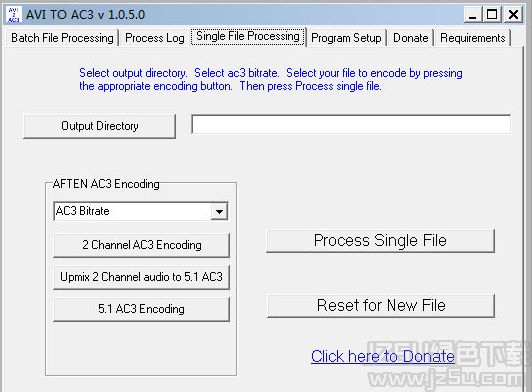Open the Process Log tab
532x392 pixels.
(155, 38)
